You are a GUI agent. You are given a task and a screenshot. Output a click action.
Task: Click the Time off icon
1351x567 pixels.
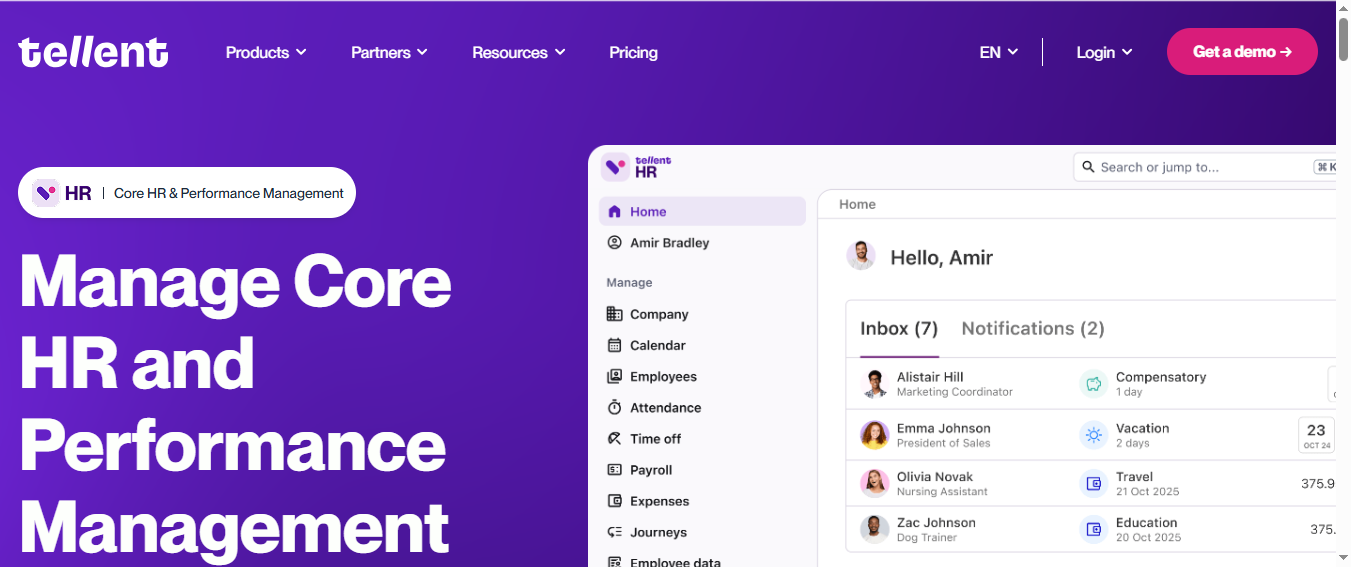coord(614,439)
